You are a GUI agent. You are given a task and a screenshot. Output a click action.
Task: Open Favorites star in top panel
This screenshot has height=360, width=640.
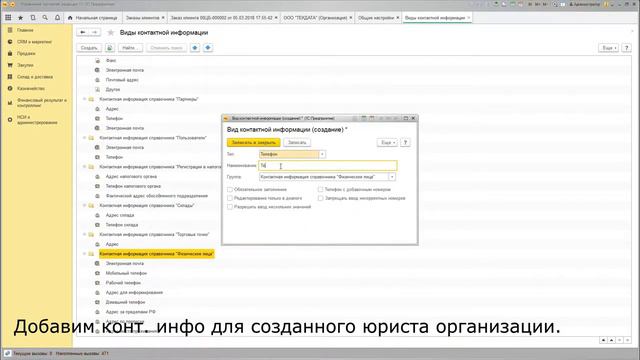point(20,18)
